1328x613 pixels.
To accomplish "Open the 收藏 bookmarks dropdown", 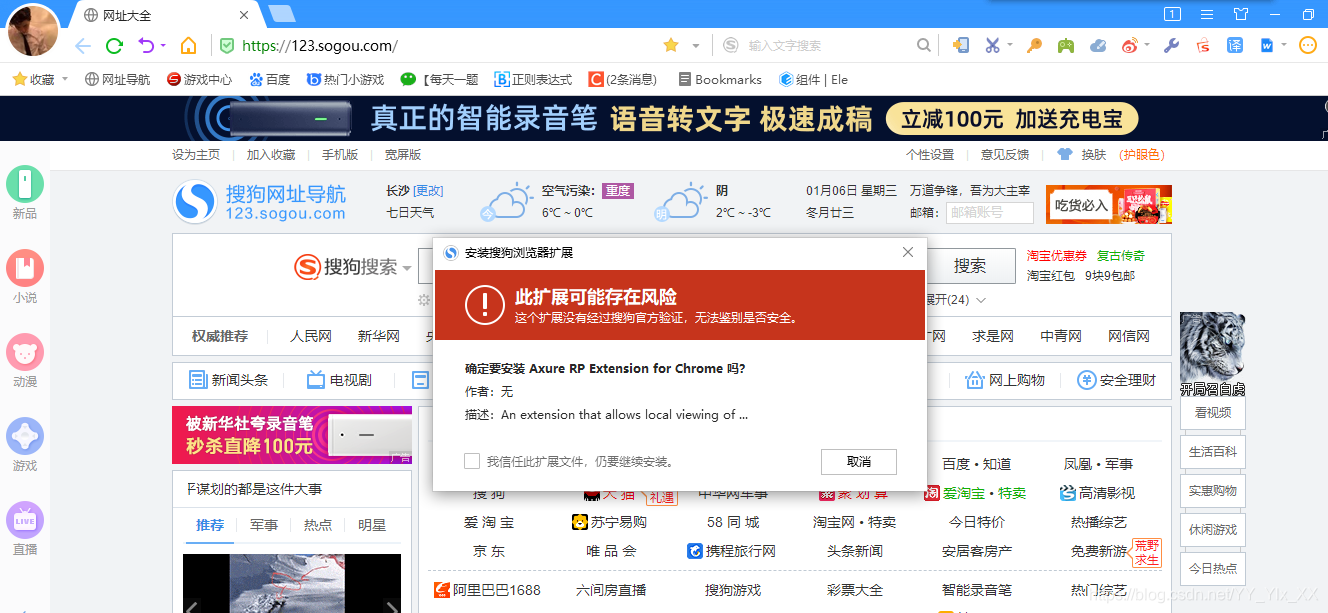I will (x=39, y=79).
